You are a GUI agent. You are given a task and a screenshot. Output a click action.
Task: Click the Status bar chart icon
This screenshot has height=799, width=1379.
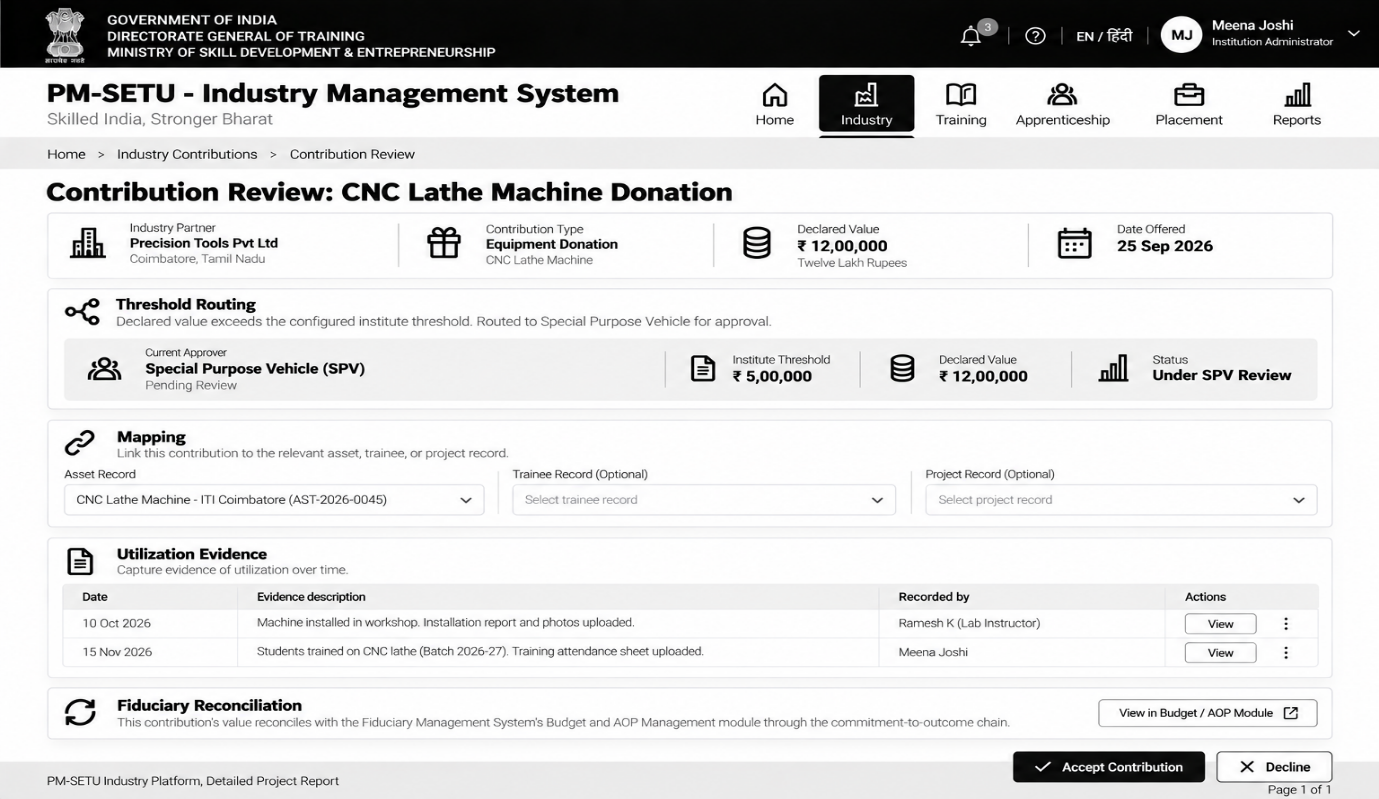point(1112,369)
